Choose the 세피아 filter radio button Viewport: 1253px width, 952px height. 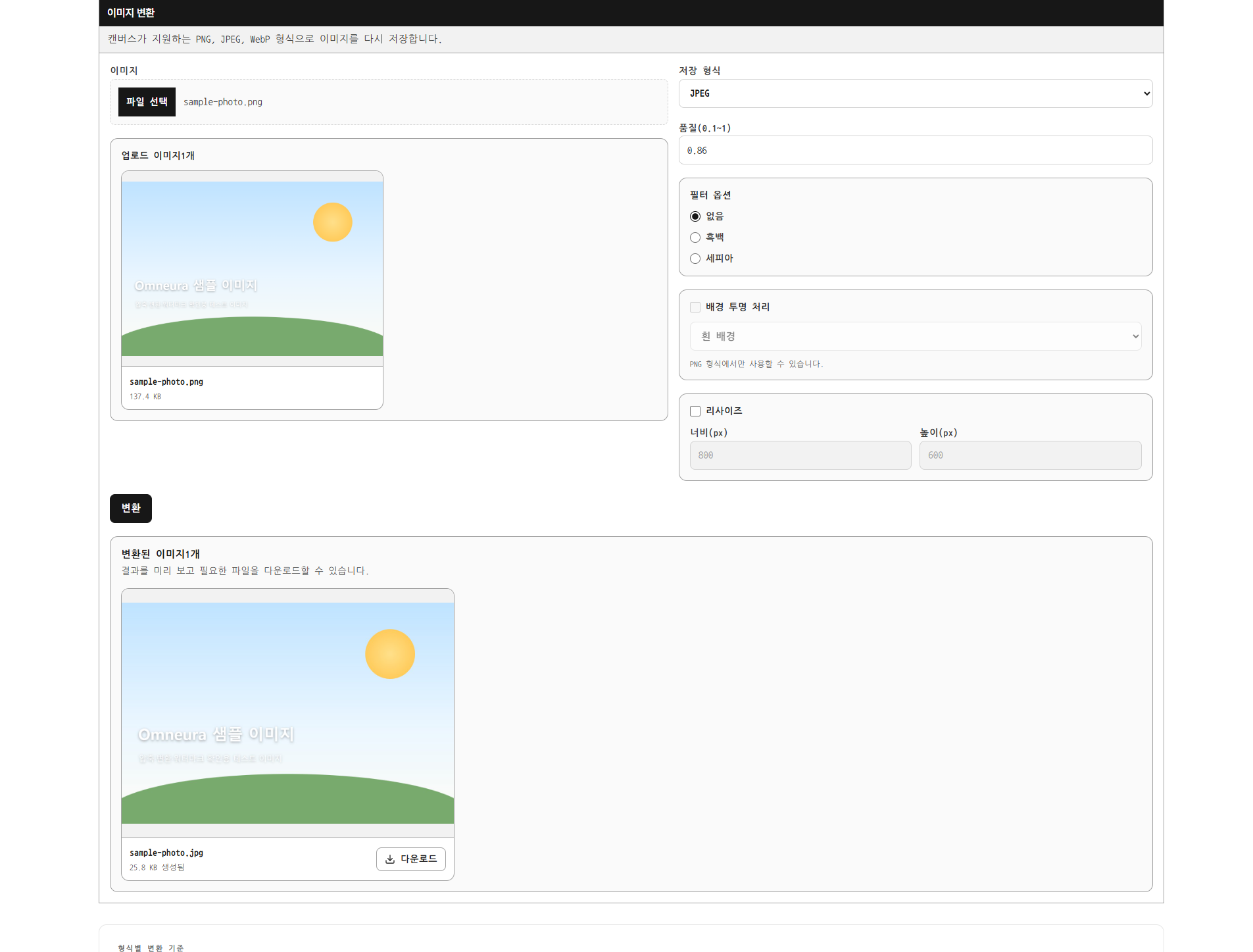point(695,259)
